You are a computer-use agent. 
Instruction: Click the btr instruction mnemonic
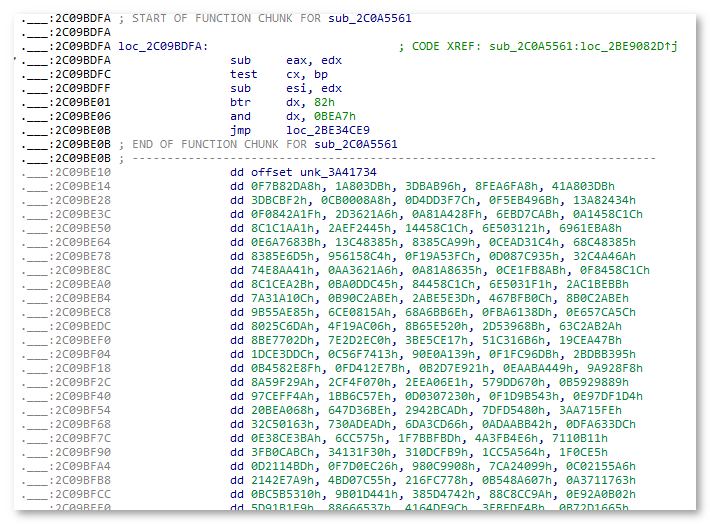point(239,102)
